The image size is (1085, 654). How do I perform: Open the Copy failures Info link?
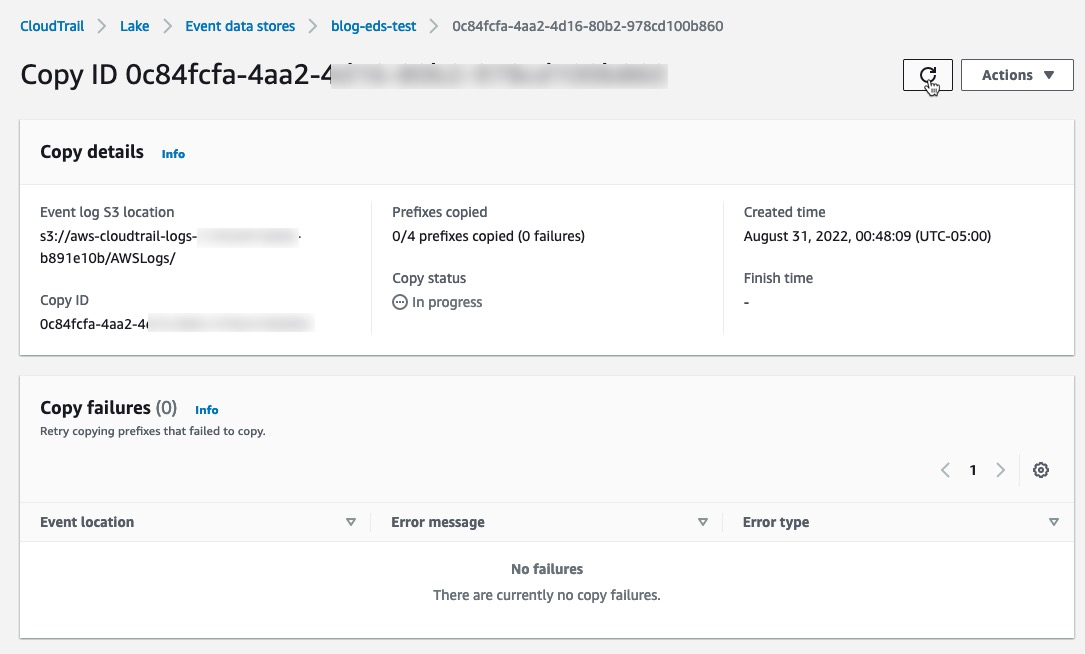point(207,410)
